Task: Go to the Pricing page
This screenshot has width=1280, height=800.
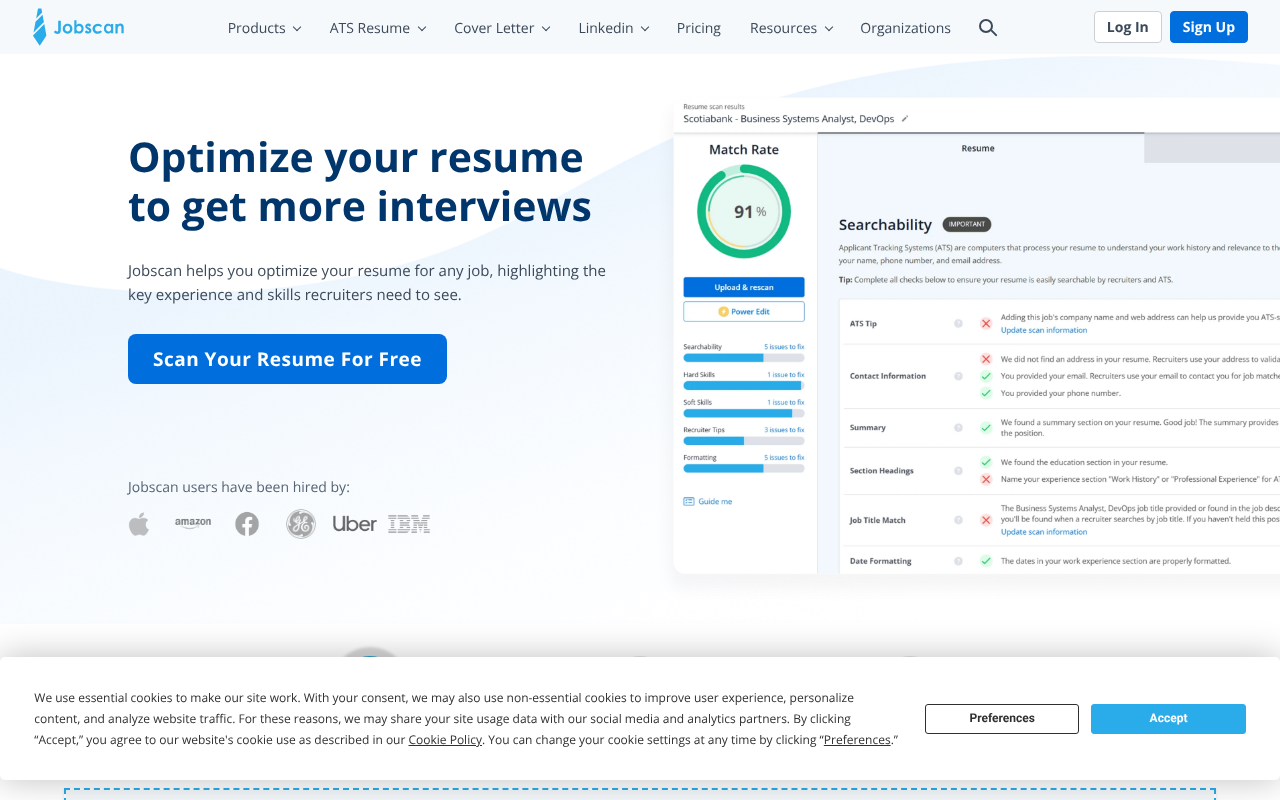Action: (698, 28)
